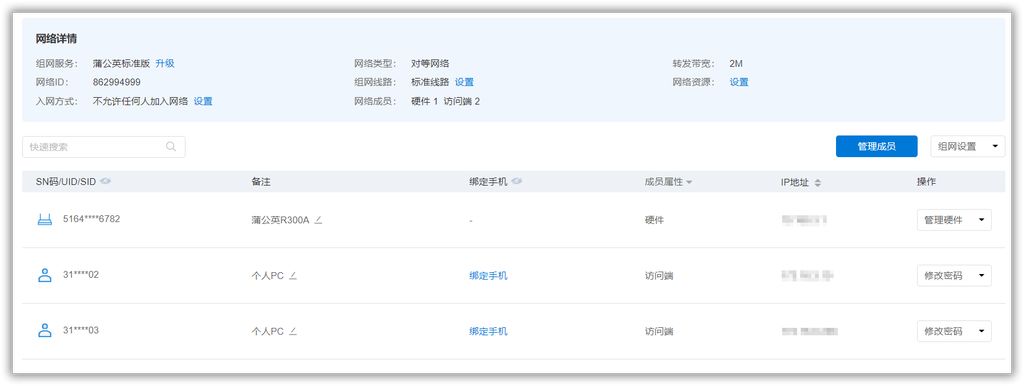Click 绑定手机 link for 31****03

click(x=488, y=331)
